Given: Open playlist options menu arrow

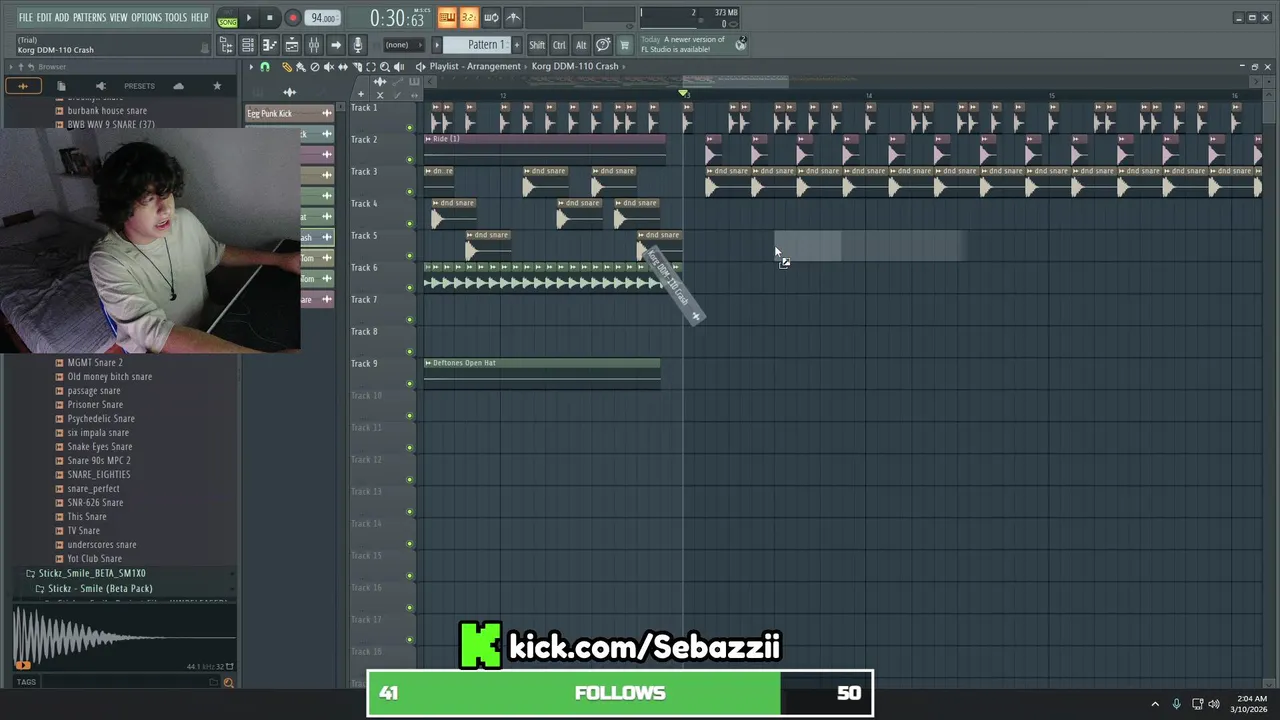Looking at the screenshot, I should pos(252,67).
